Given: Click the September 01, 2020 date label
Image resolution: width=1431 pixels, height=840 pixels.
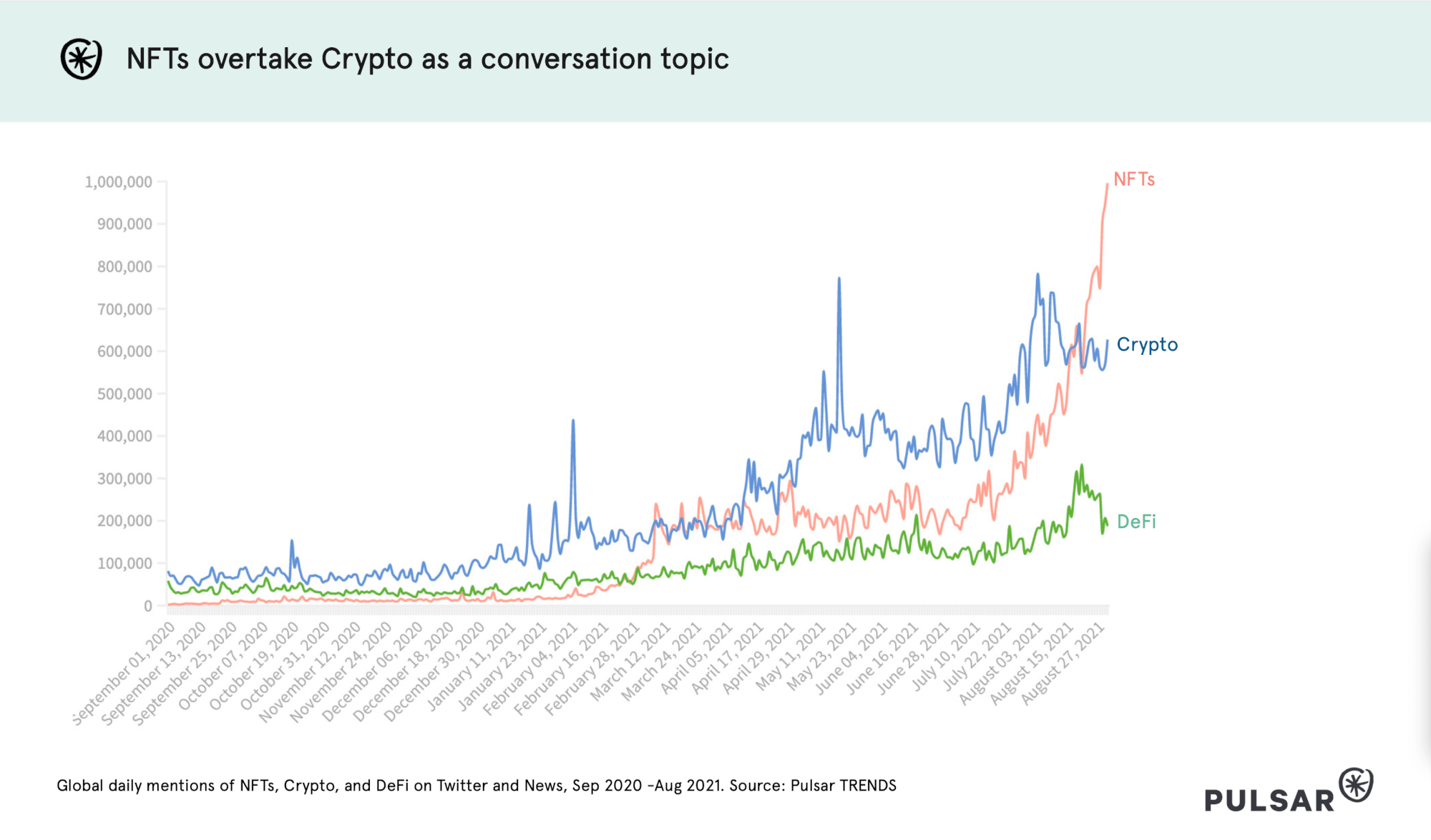Looking at the screenshot, I should tap(124, 674).
